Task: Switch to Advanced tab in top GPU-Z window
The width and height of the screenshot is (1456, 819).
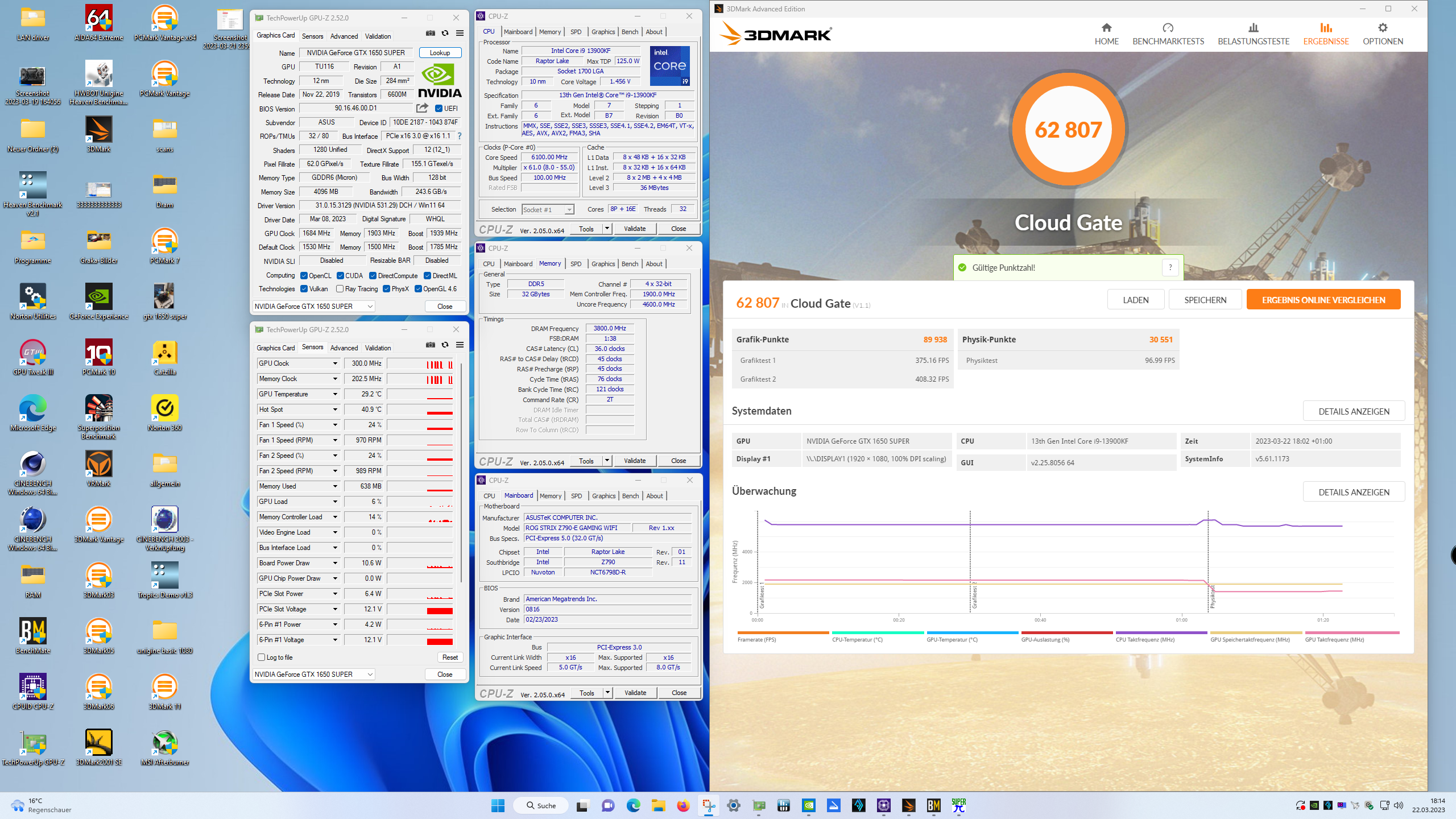Action: click(344, 36)
